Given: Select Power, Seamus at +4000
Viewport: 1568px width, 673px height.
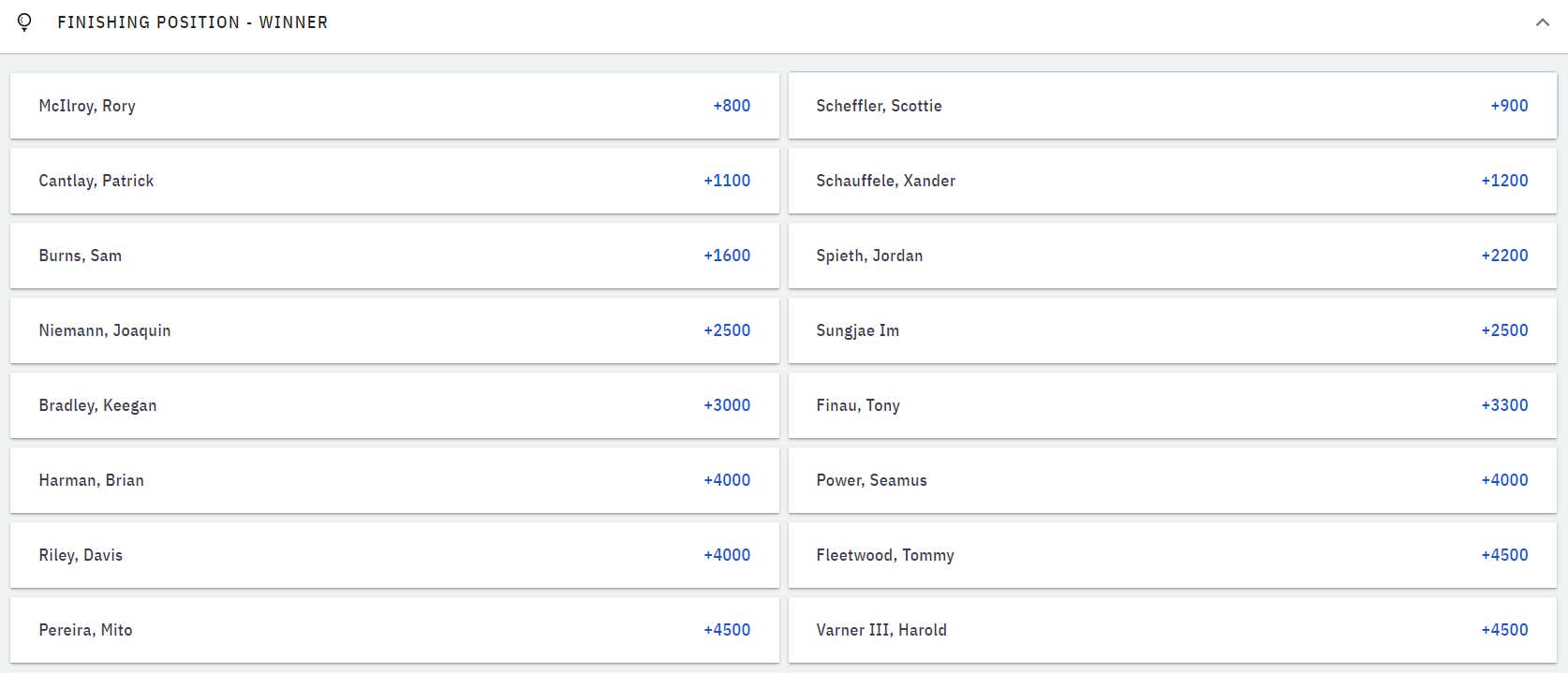Looking at the screenshot, I should (1173, 480).
